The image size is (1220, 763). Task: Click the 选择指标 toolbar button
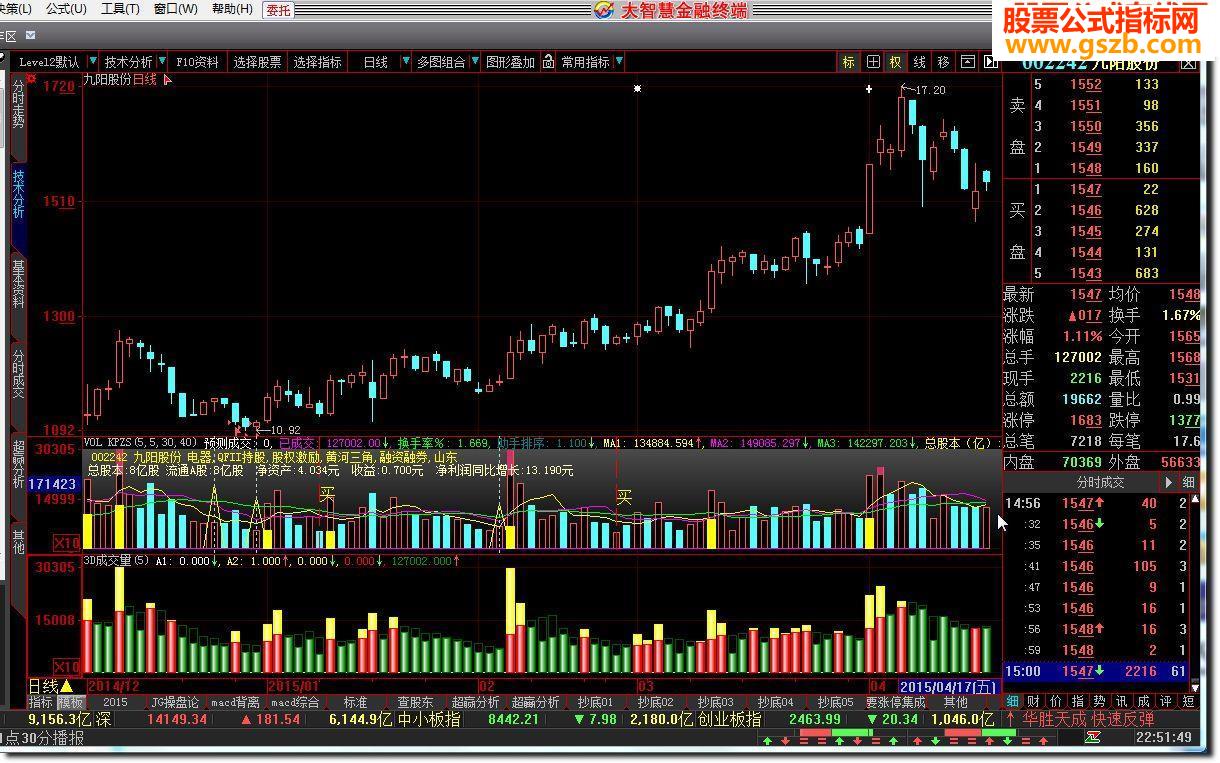[x=318, y=62]
